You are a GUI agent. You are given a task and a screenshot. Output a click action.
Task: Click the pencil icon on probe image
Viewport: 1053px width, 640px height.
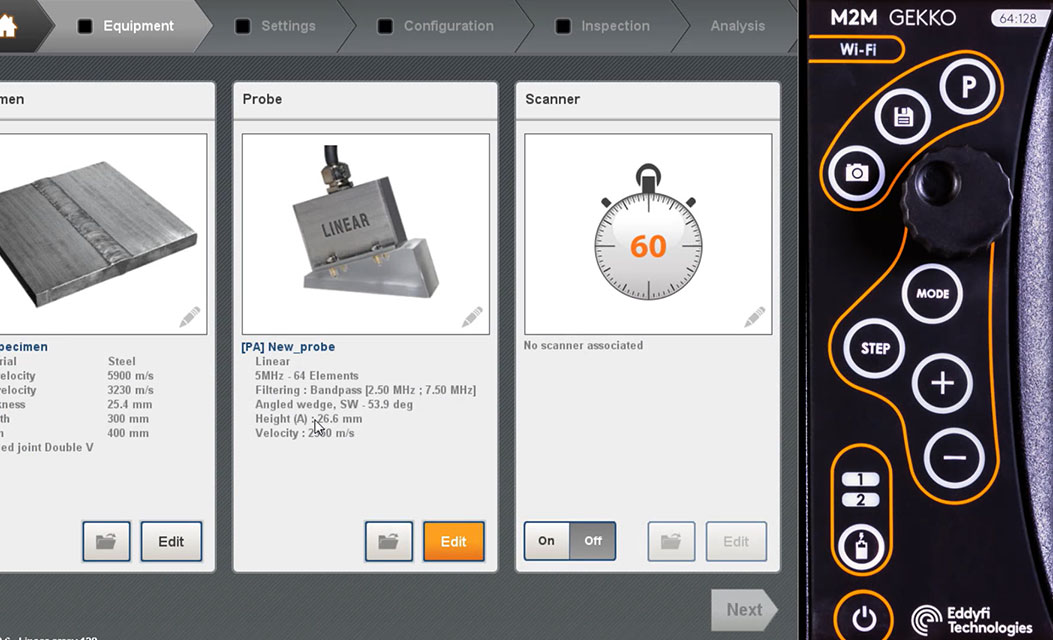click(x=472, y=317)
